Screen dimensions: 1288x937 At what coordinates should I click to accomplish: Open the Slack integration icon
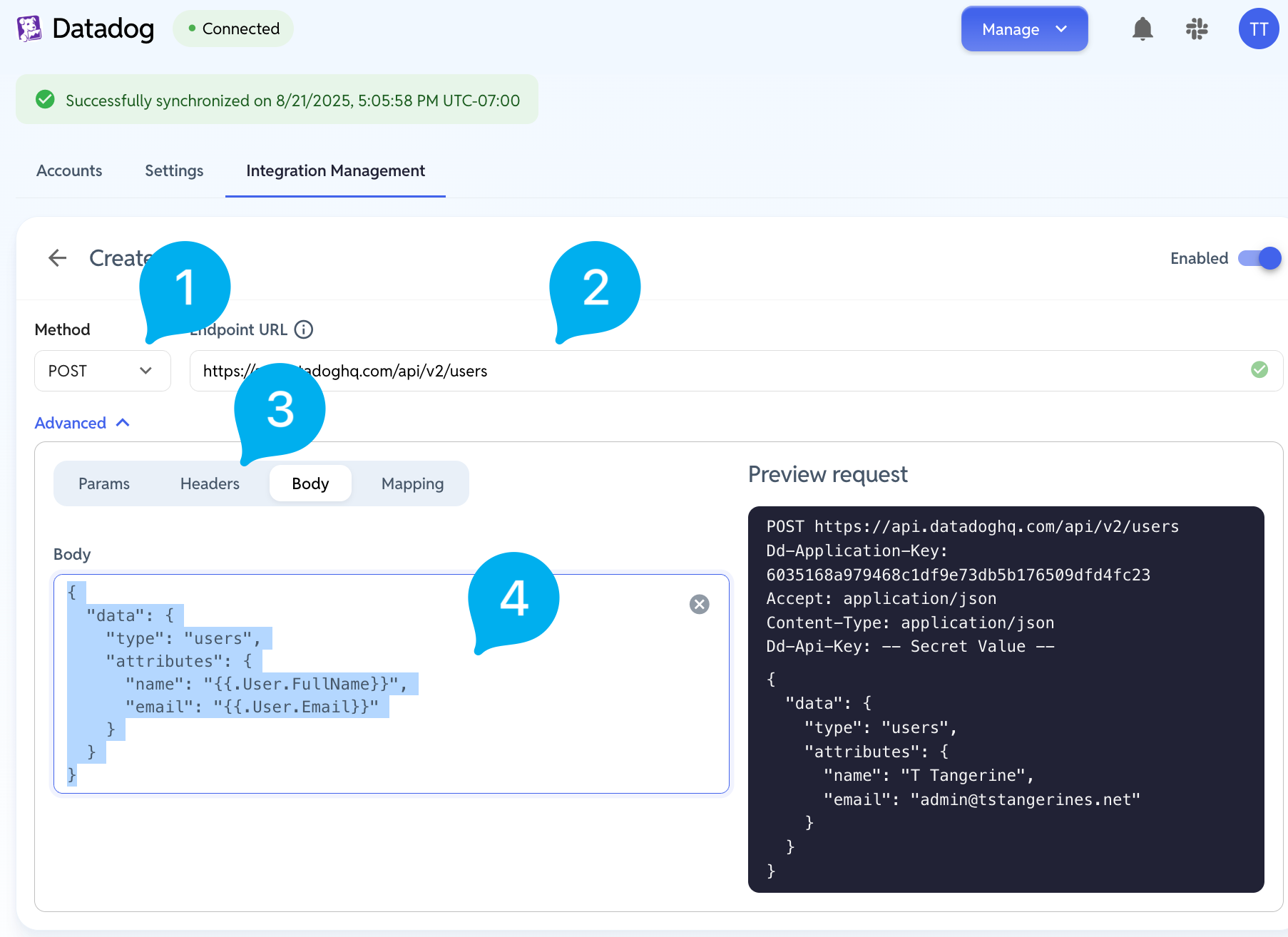[1197, 29]
